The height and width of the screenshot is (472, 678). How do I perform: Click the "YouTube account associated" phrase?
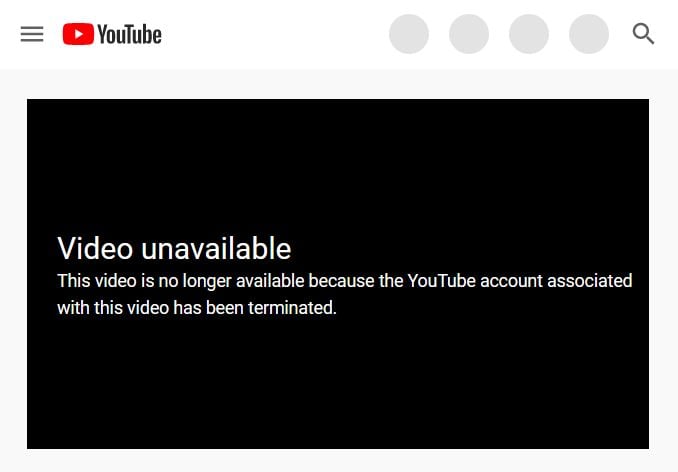520,281
